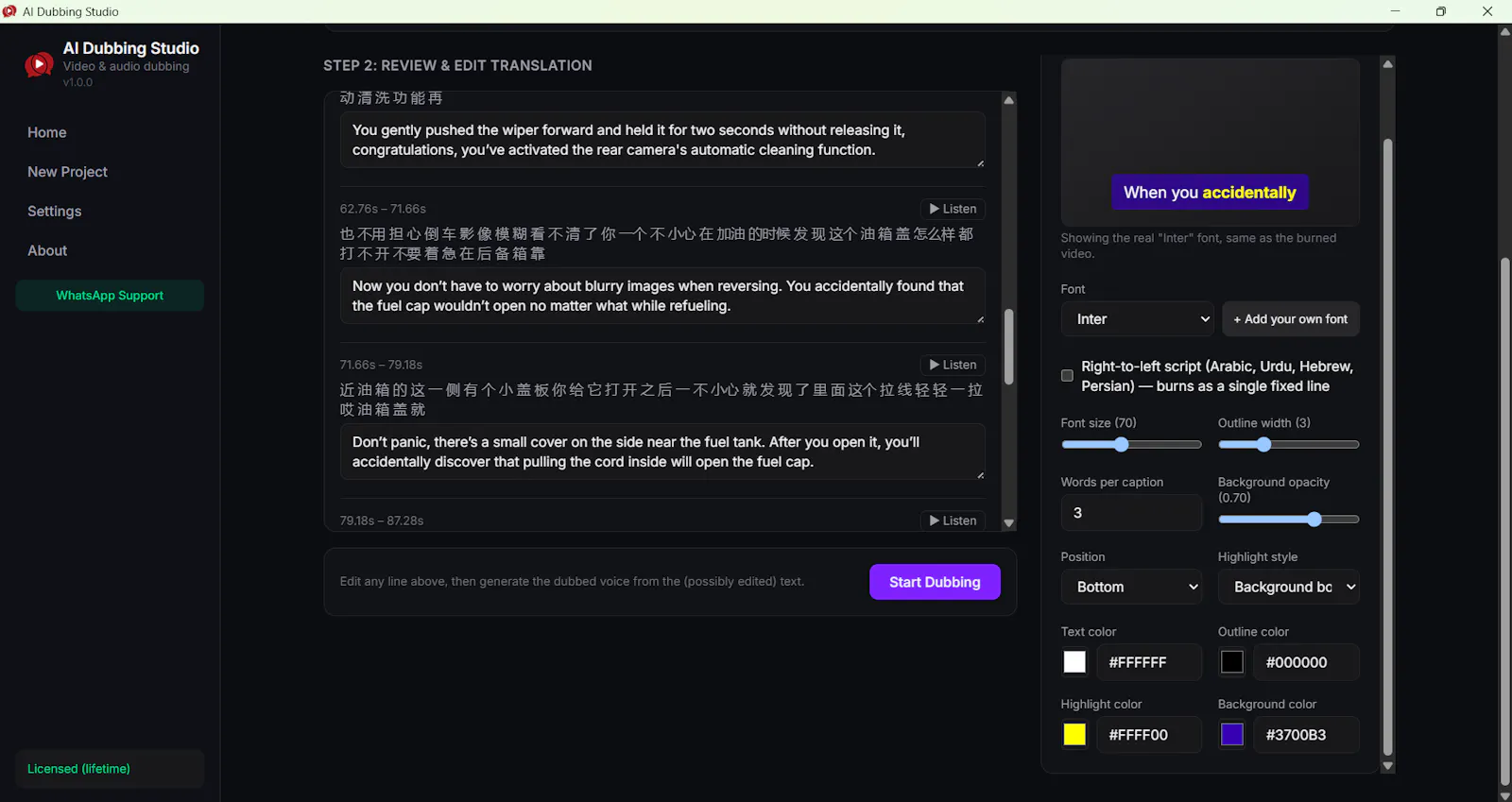Screen dimensions: 1512x802
Task: Click the style panel scrollbar thumb
Action: pos(1387,448)
